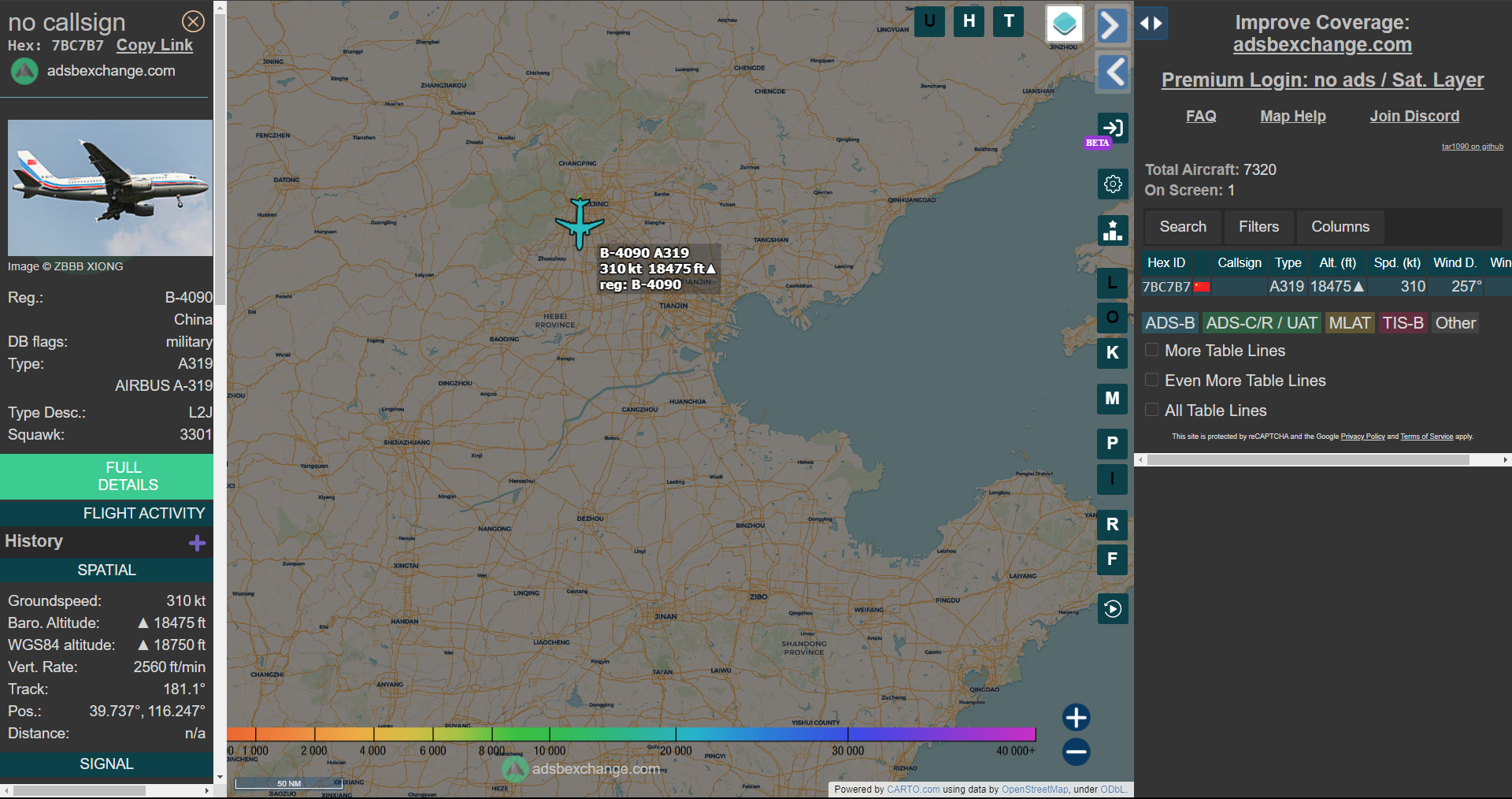Toggle the P map button
The width and height of the screenshot is (1512, 799).
coord(1112,444)
